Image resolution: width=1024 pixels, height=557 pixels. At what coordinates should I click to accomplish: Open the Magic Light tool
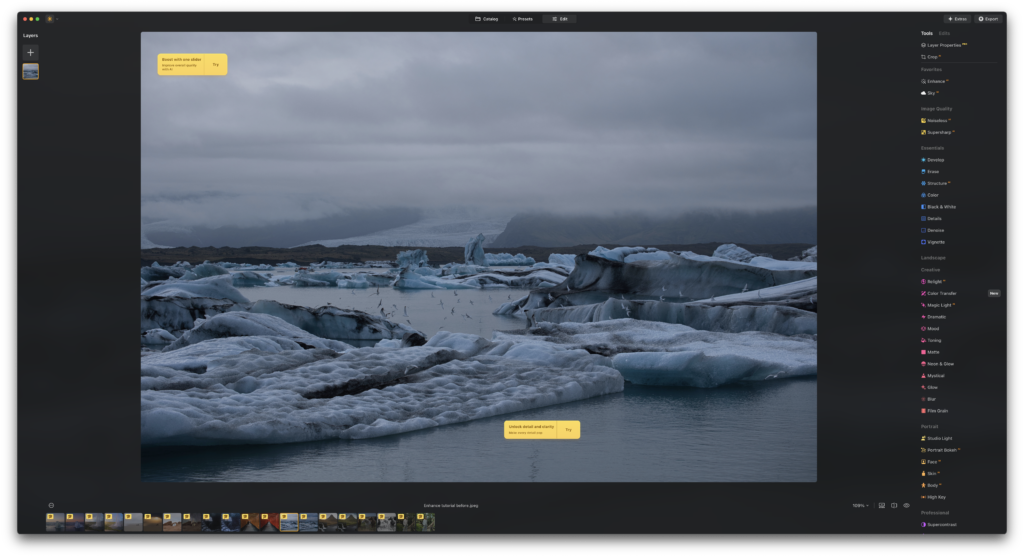[938, 305]
